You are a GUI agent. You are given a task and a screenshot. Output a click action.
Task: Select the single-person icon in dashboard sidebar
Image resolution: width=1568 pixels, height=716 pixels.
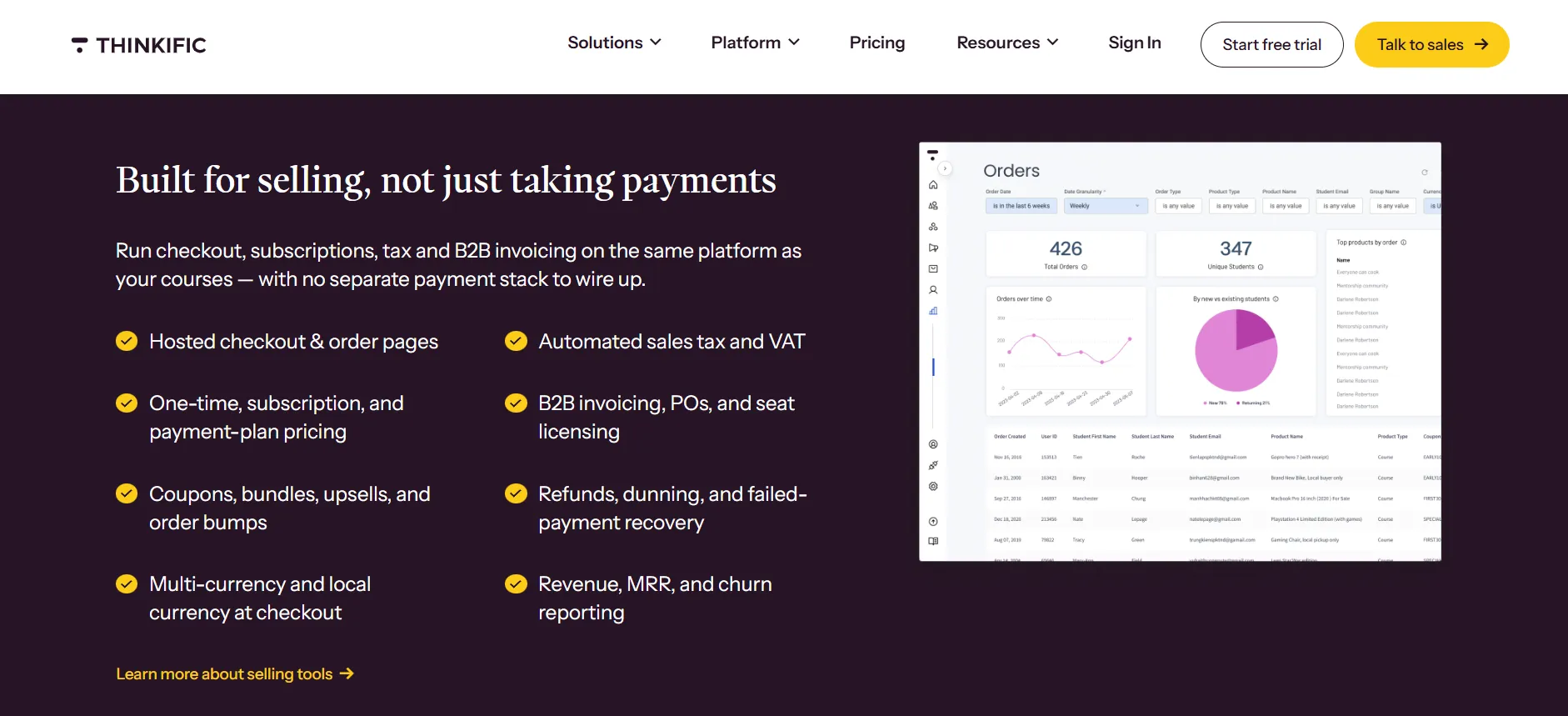[x=933, y=290]
